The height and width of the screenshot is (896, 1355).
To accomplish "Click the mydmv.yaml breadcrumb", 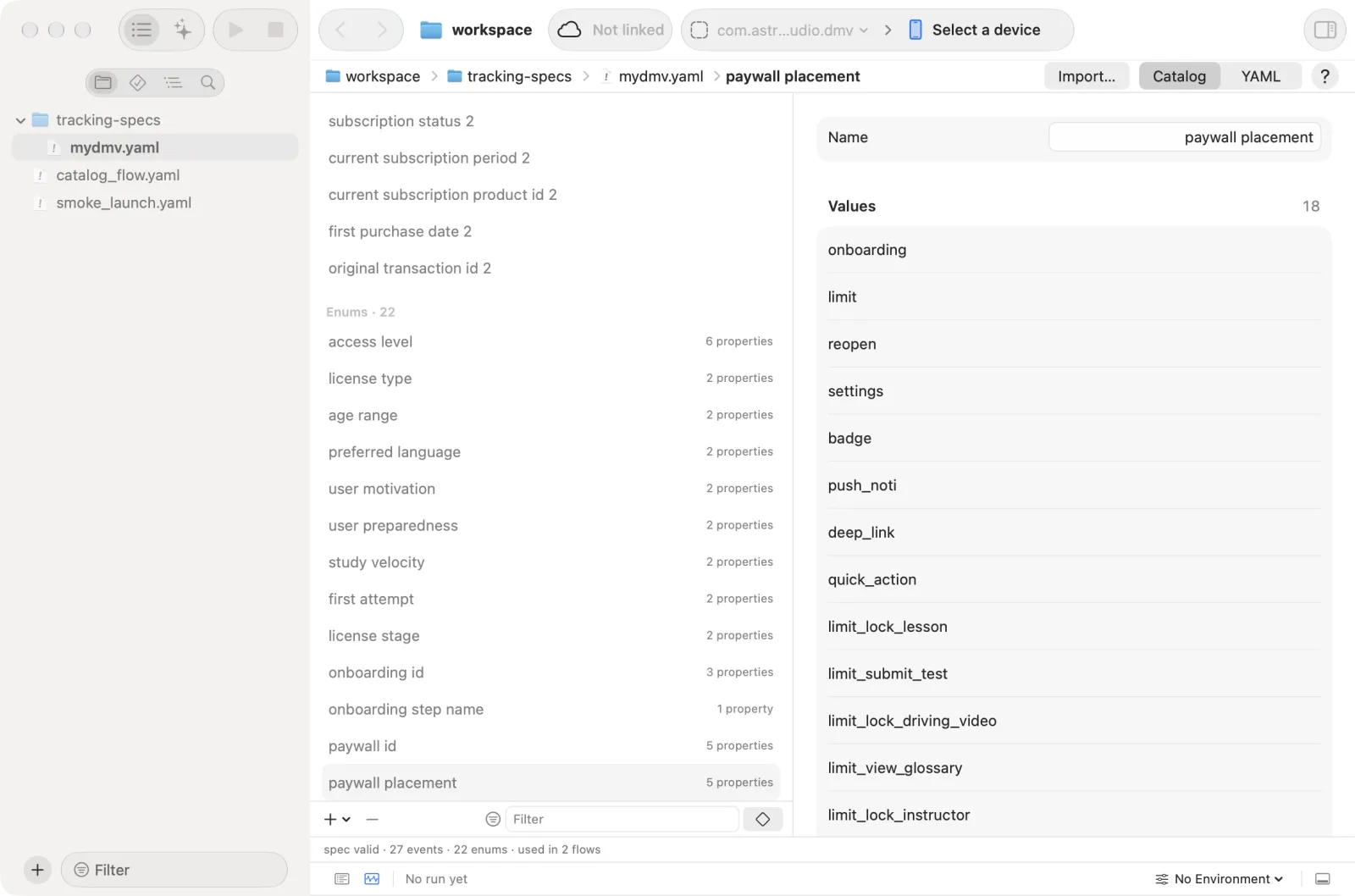I will (x=652, y=76).
